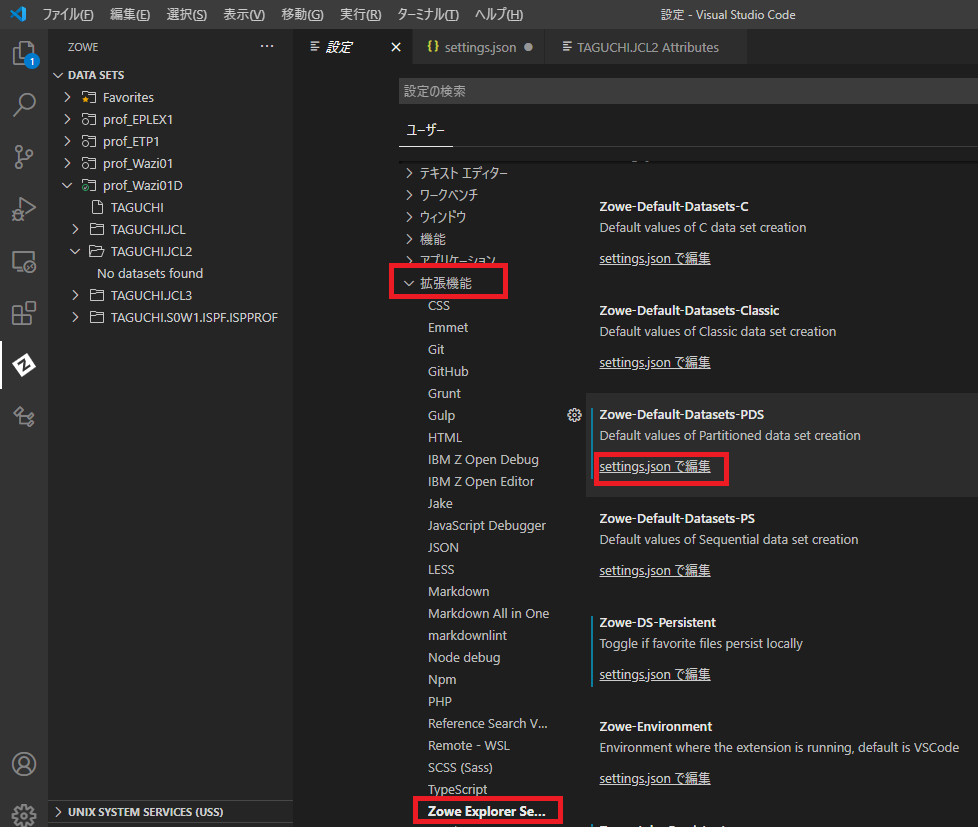Open the z/OS resources icon below Zowe
This screenshot has width=978, height=827.
coord(24,417)
